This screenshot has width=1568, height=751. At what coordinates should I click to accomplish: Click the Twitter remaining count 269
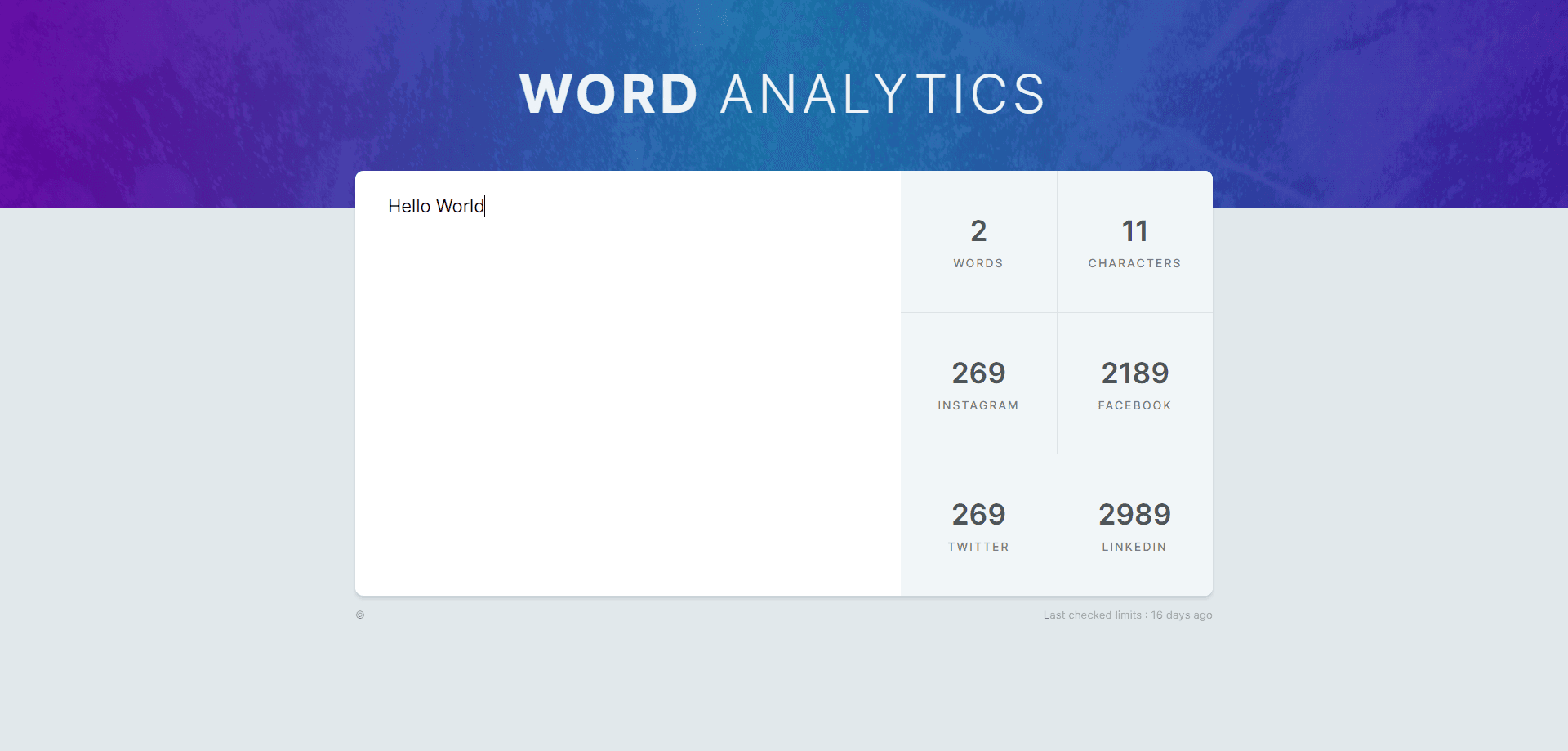(x=978, y=515)
